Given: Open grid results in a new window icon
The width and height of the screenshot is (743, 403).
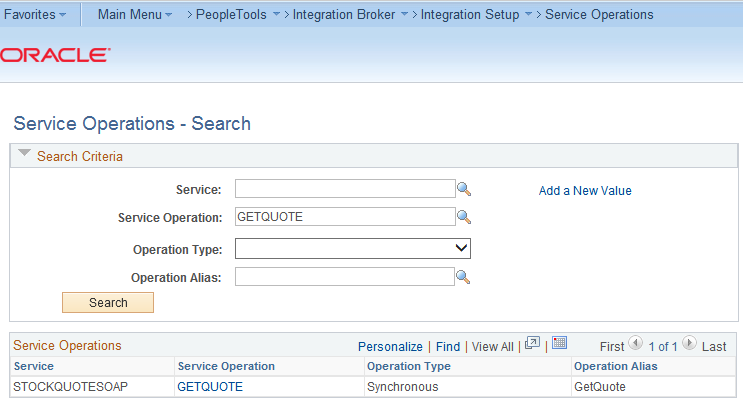Looking at the screenshot, I should pyautogui.click(x=532, y=344).
